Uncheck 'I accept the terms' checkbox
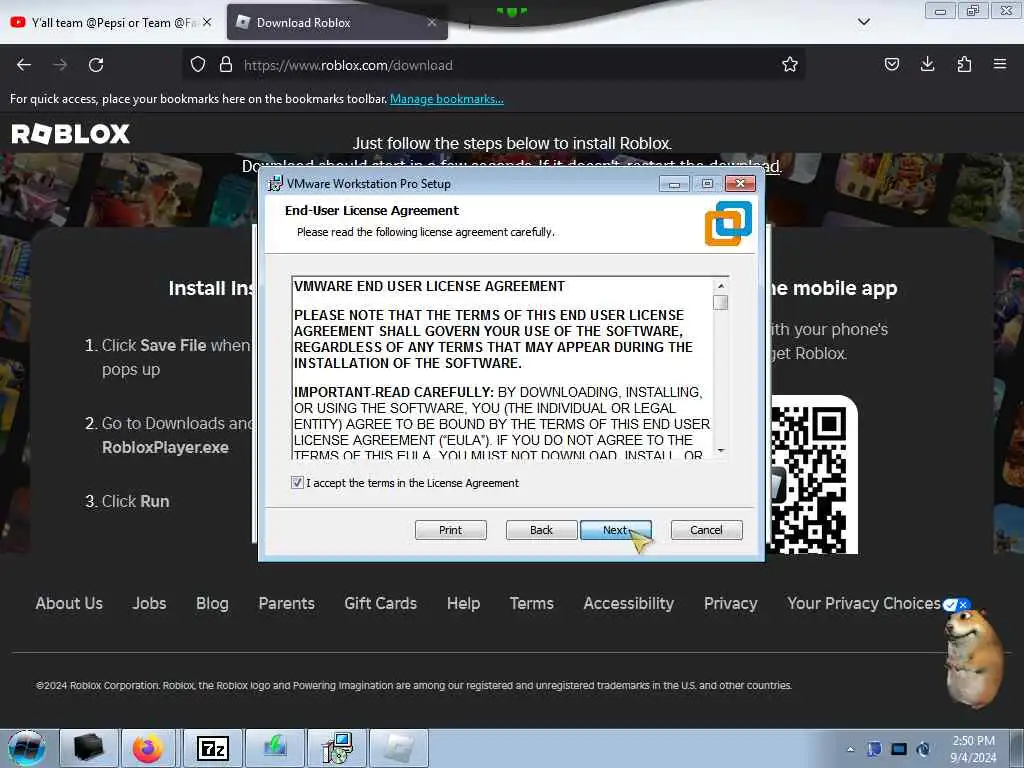The height and width of the screenshot is (768, 1024). pyautogui.click(x=297, y=483)
